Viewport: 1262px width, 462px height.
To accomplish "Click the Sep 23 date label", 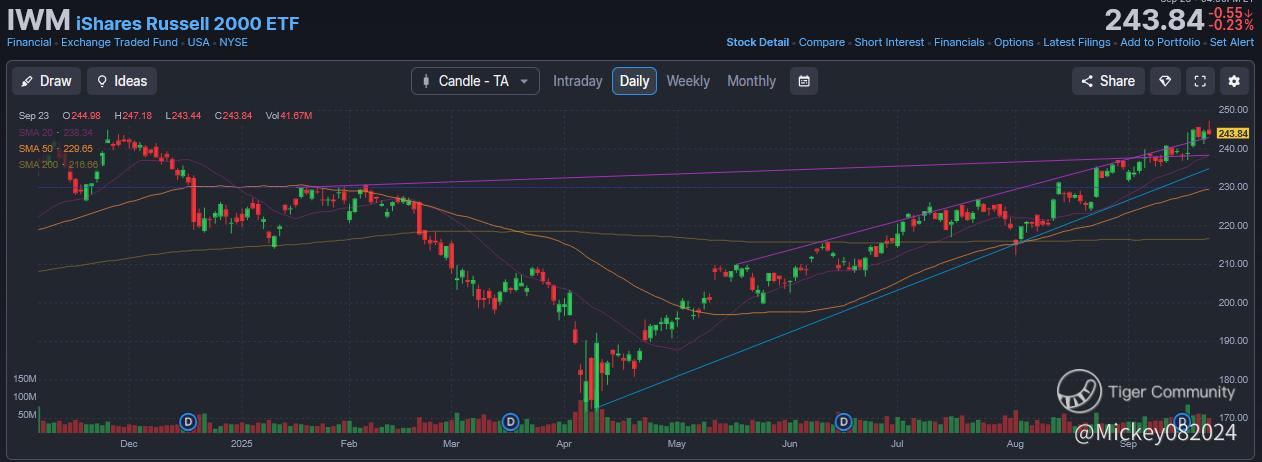I will (34, 116).
